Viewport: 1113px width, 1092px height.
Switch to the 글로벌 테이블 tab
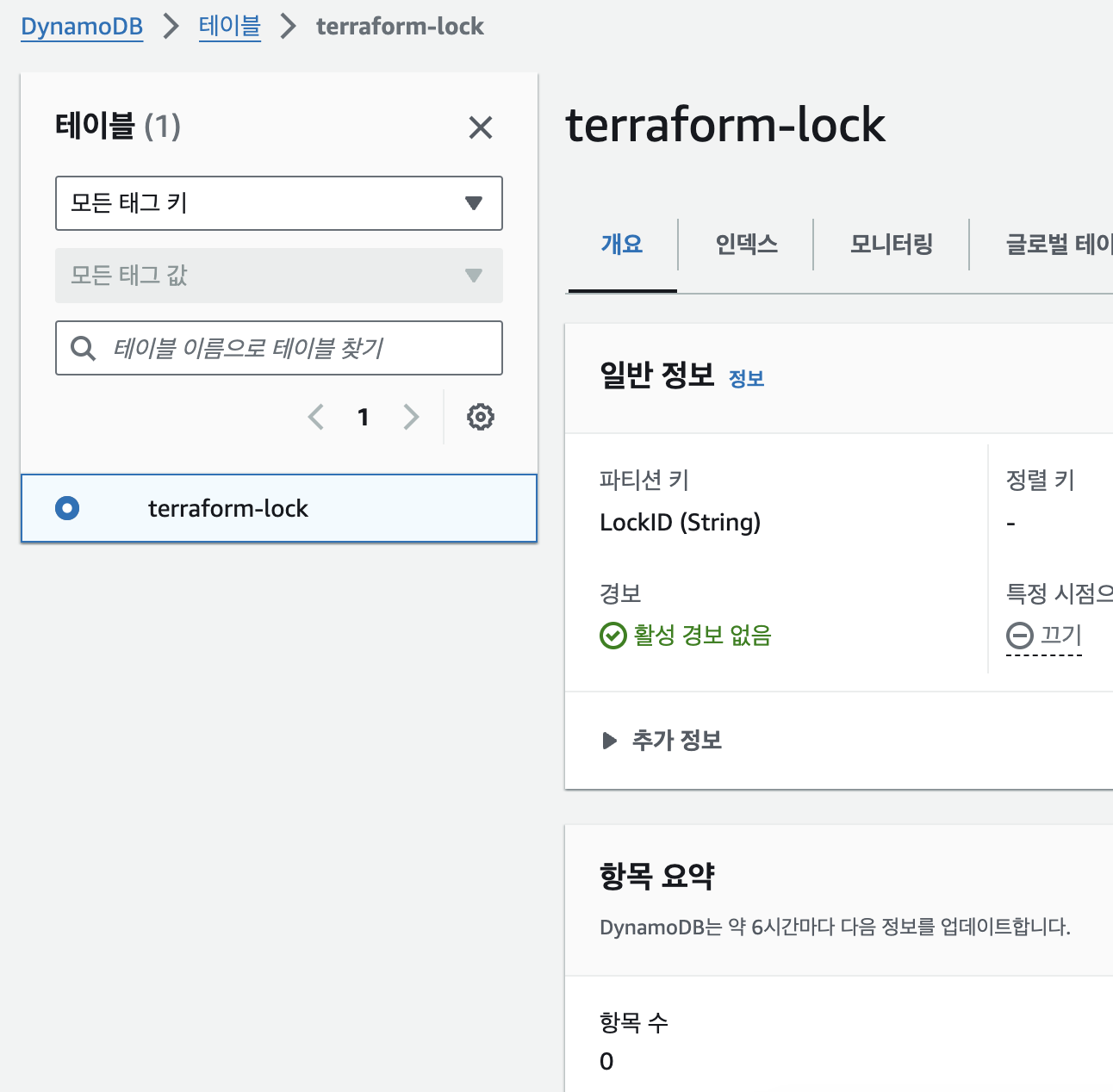pyautogui.click(x=1058, y=245)
